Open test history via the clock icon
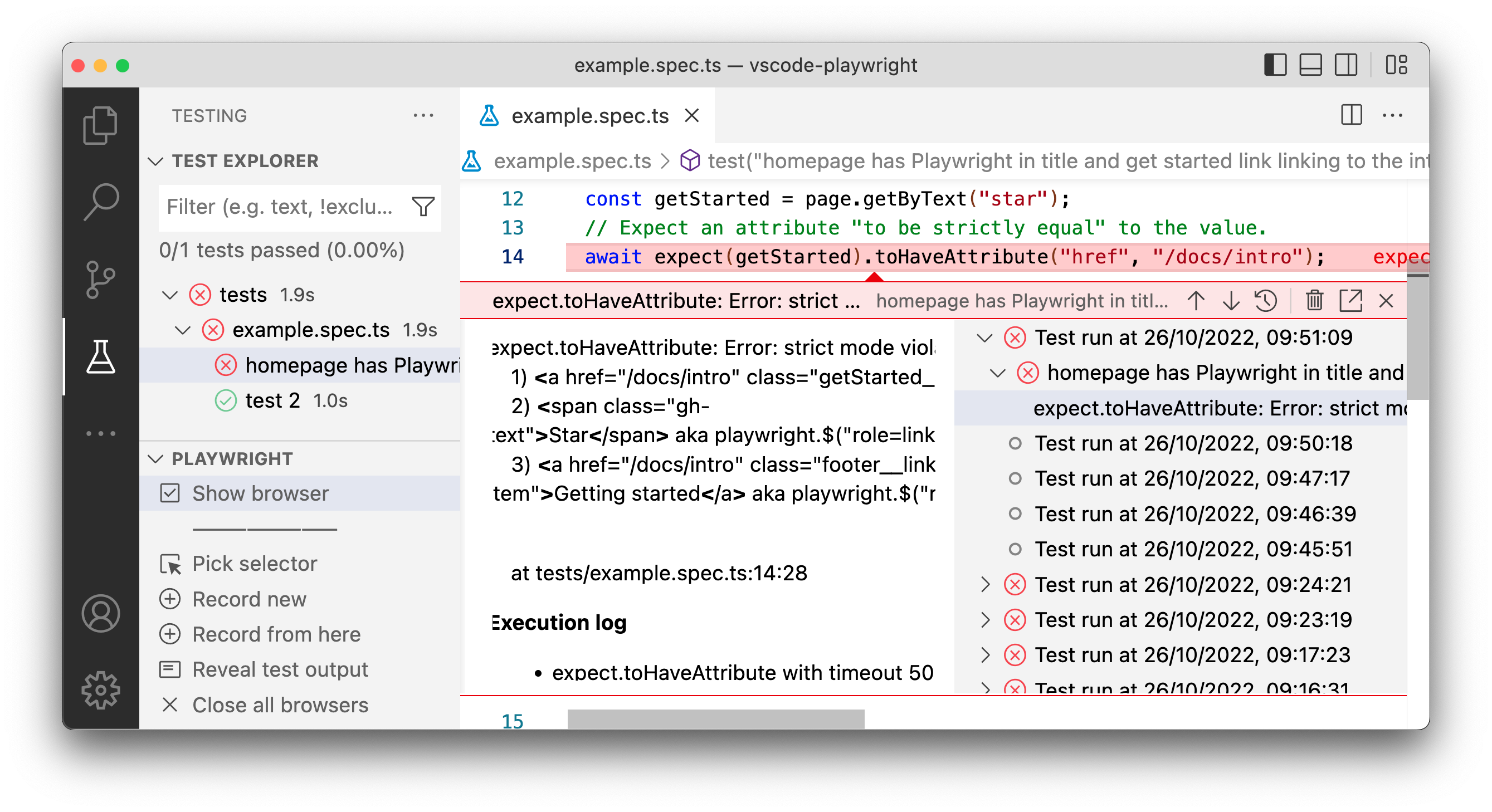The image size is (1492, 812). click(1266, 301)
